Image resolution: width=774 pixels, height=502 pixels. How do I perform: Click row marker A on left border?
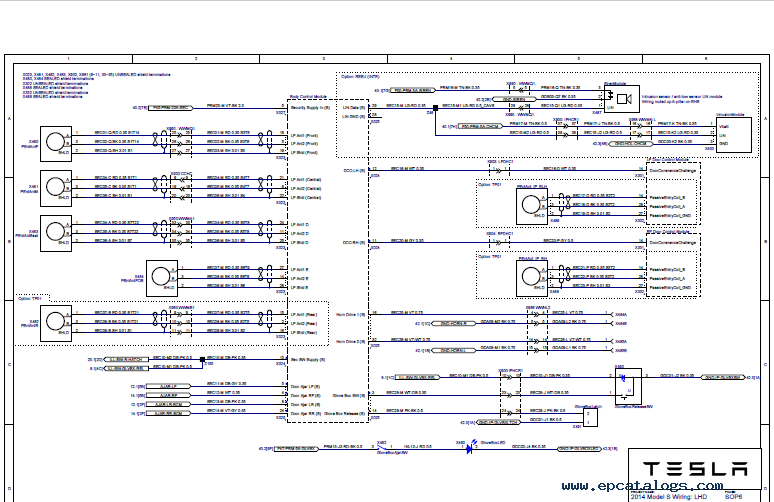(9, 119)
